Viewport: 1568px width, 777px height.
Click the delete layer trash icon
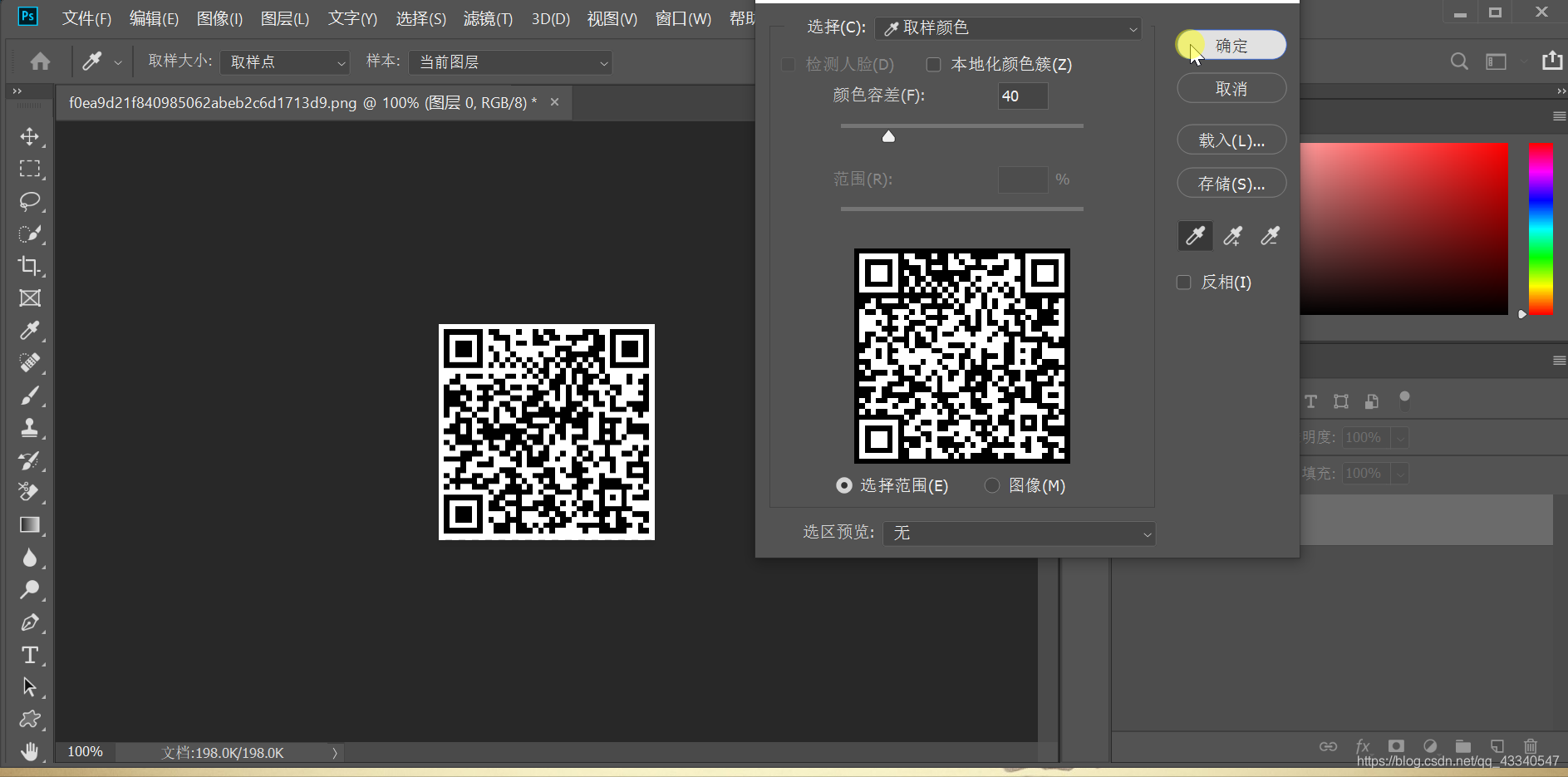point(1530,746)
